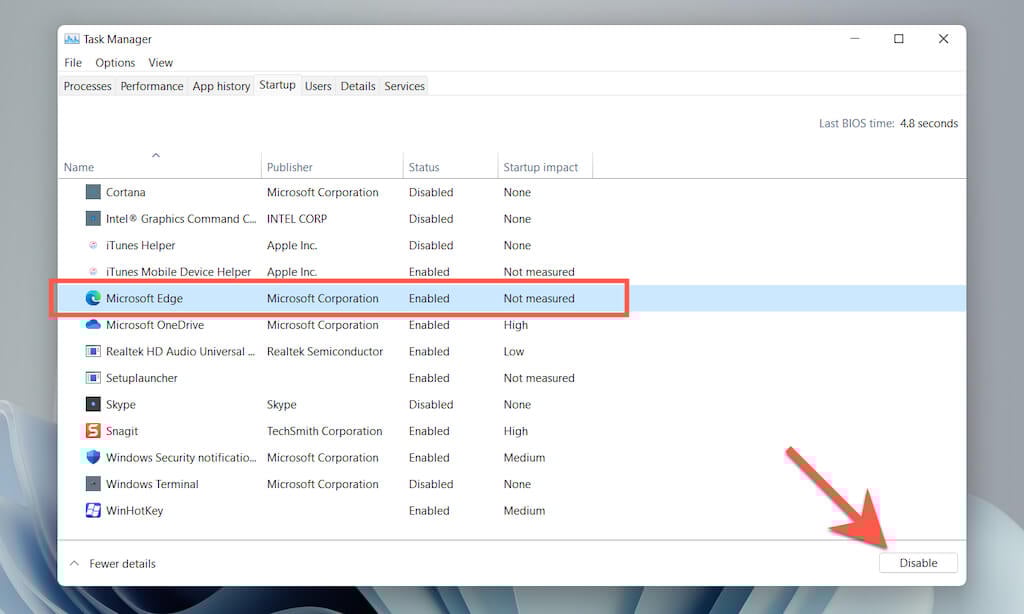Select the WinHotKey entry
This screenshot has width=1024, height=614.
pyautogui.click(x=135, y=511)
